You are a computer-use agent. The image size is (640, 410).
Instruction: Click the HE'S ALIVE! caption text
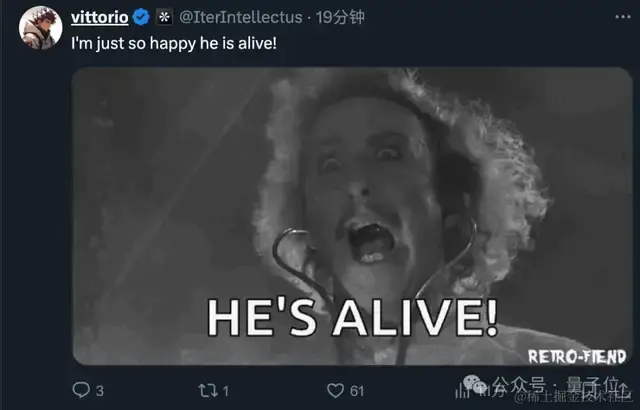point(353,318)
